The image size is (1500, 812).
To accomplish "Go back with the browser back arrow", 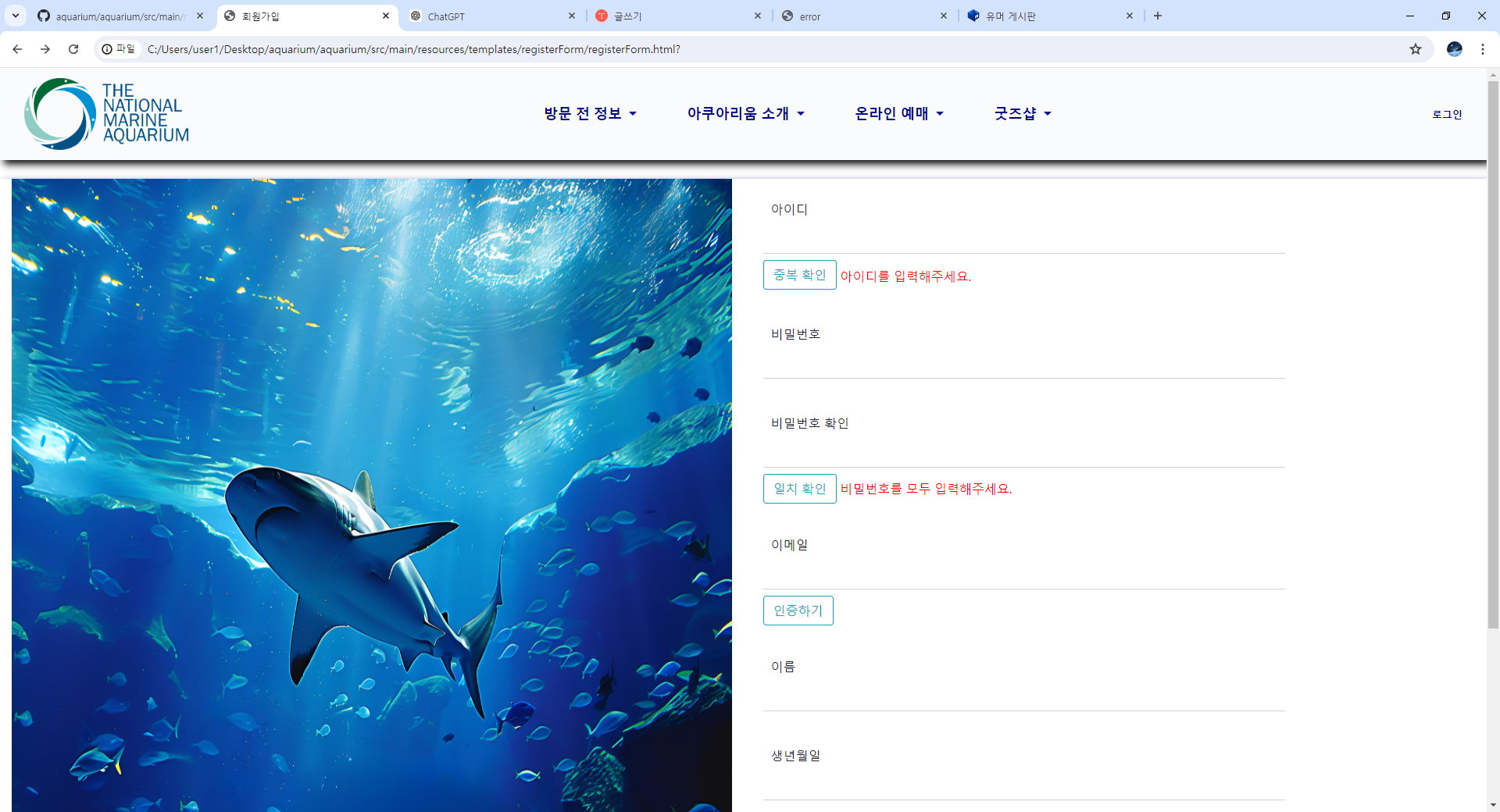I will (17, 49).
